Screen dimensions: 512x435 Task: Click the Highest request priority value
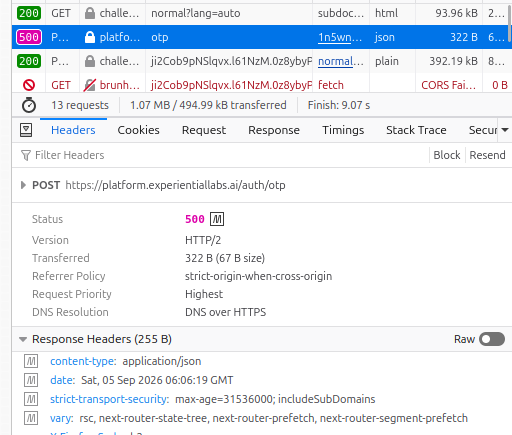click(x=204, y=294)
